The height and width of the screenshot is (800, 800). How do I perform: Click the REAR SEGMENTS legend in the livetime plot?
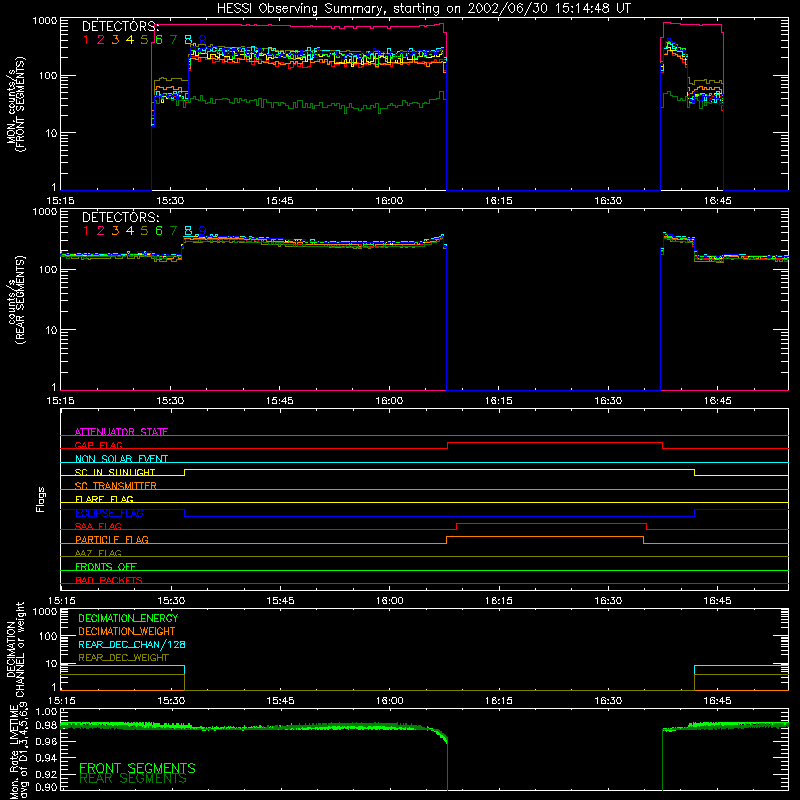pyautogui.click(x=133, y=779)
